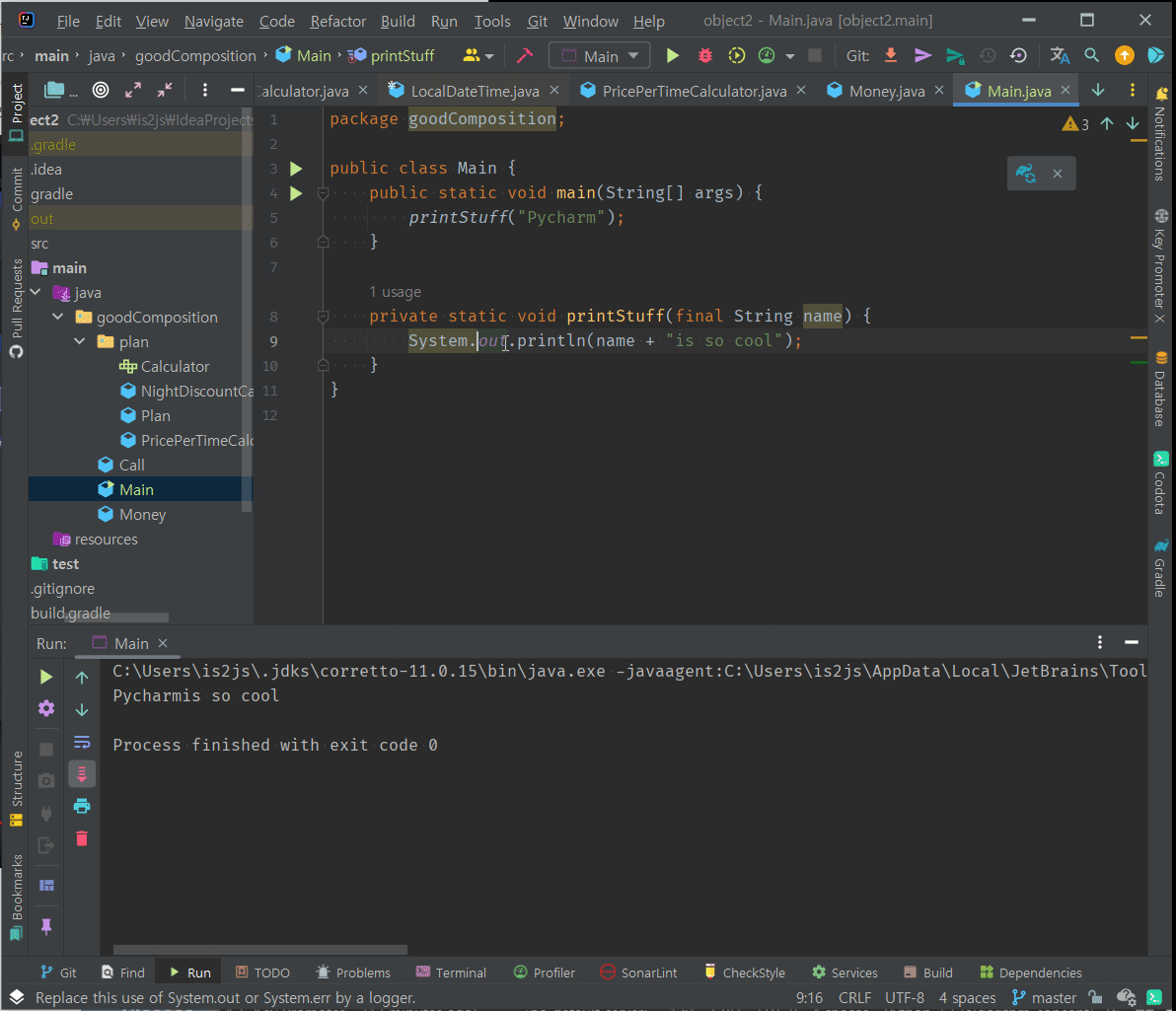The image size is (1176, 1011).
Task: Toggle Scroll to the End in console
Action: click(x=82, y=774)
